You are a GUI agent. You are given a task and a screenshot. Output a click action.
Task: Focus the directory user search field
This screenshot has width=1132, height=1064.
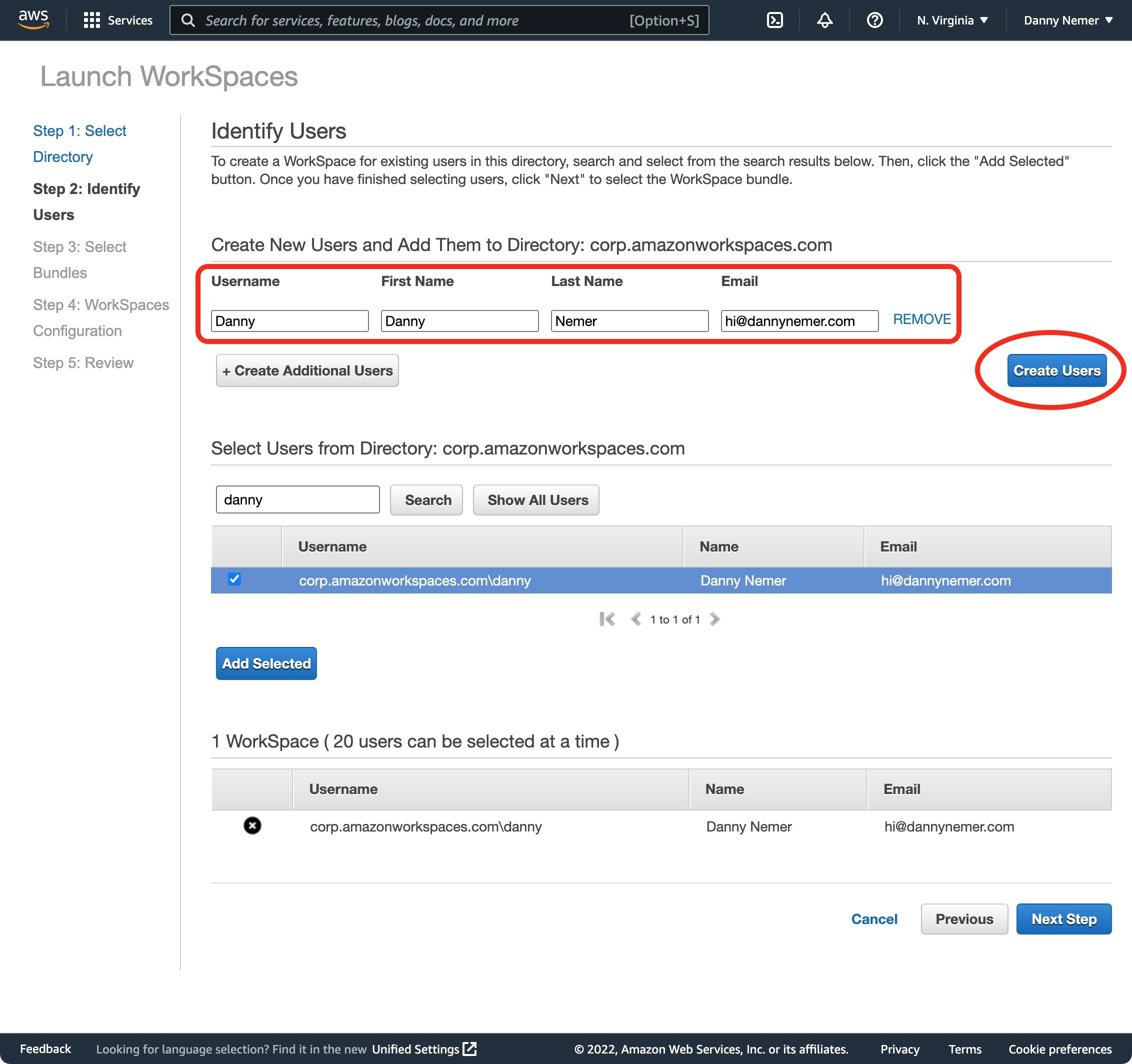click(x=298, y=500)
